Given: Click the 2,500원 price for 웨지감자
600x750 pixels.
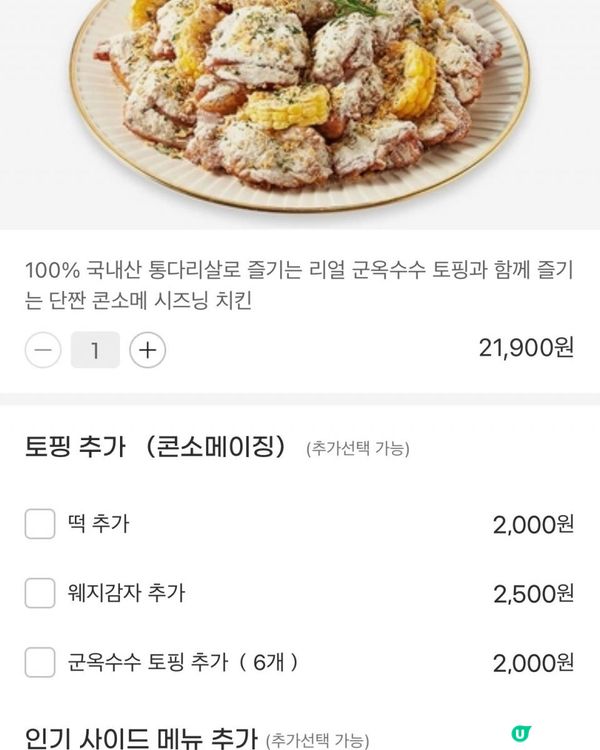Looking at the screenshot, I should click(x=533, y=593).
